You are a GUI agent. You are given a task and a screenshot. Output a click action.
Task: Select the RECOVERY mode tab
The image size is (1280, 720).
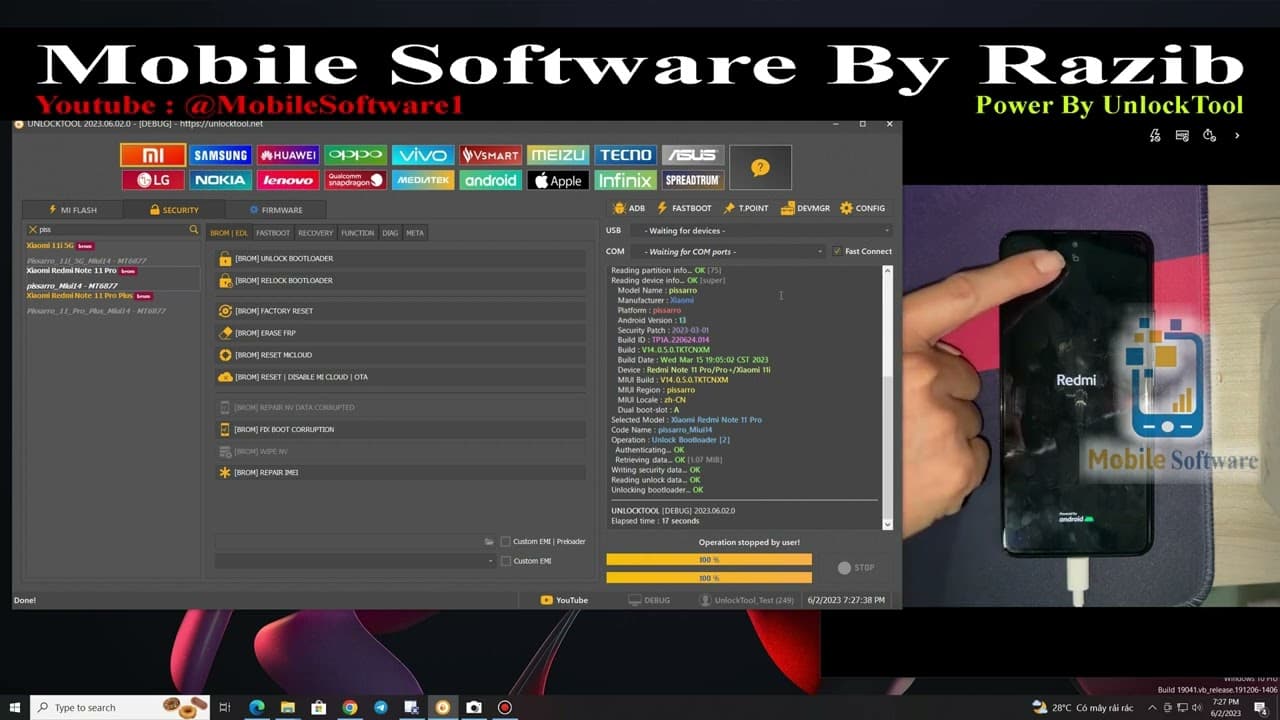(x=316, y=233)
